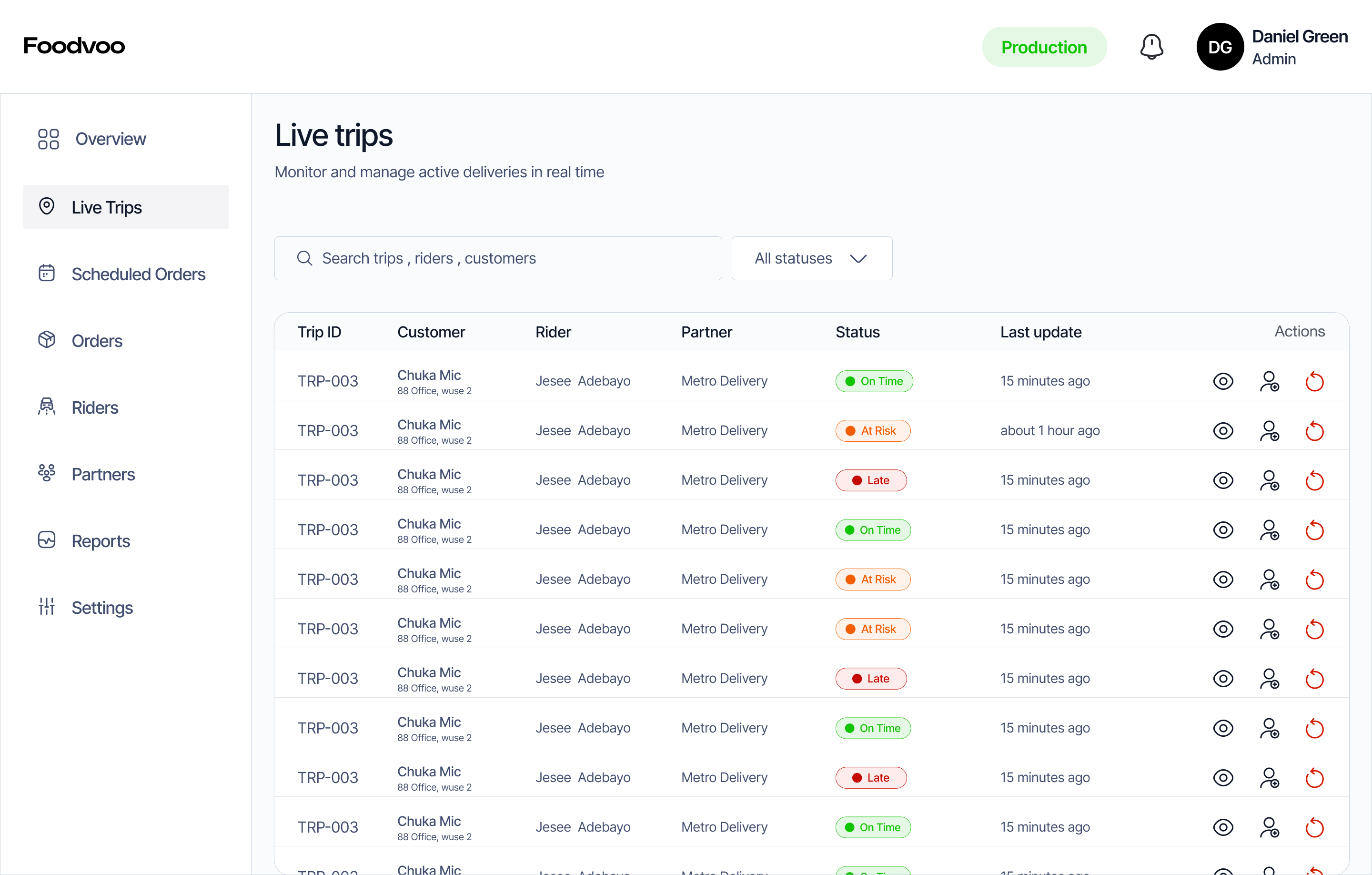The image size is (1372, 875).
Task: Click the chevron in the status filter
Action: tap(858, 259)
